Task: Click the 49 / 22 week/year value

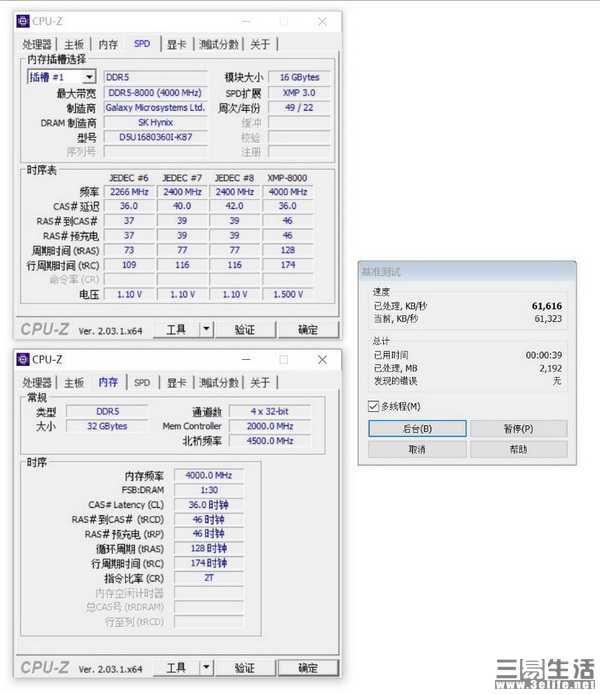Action: coord(299,108)
